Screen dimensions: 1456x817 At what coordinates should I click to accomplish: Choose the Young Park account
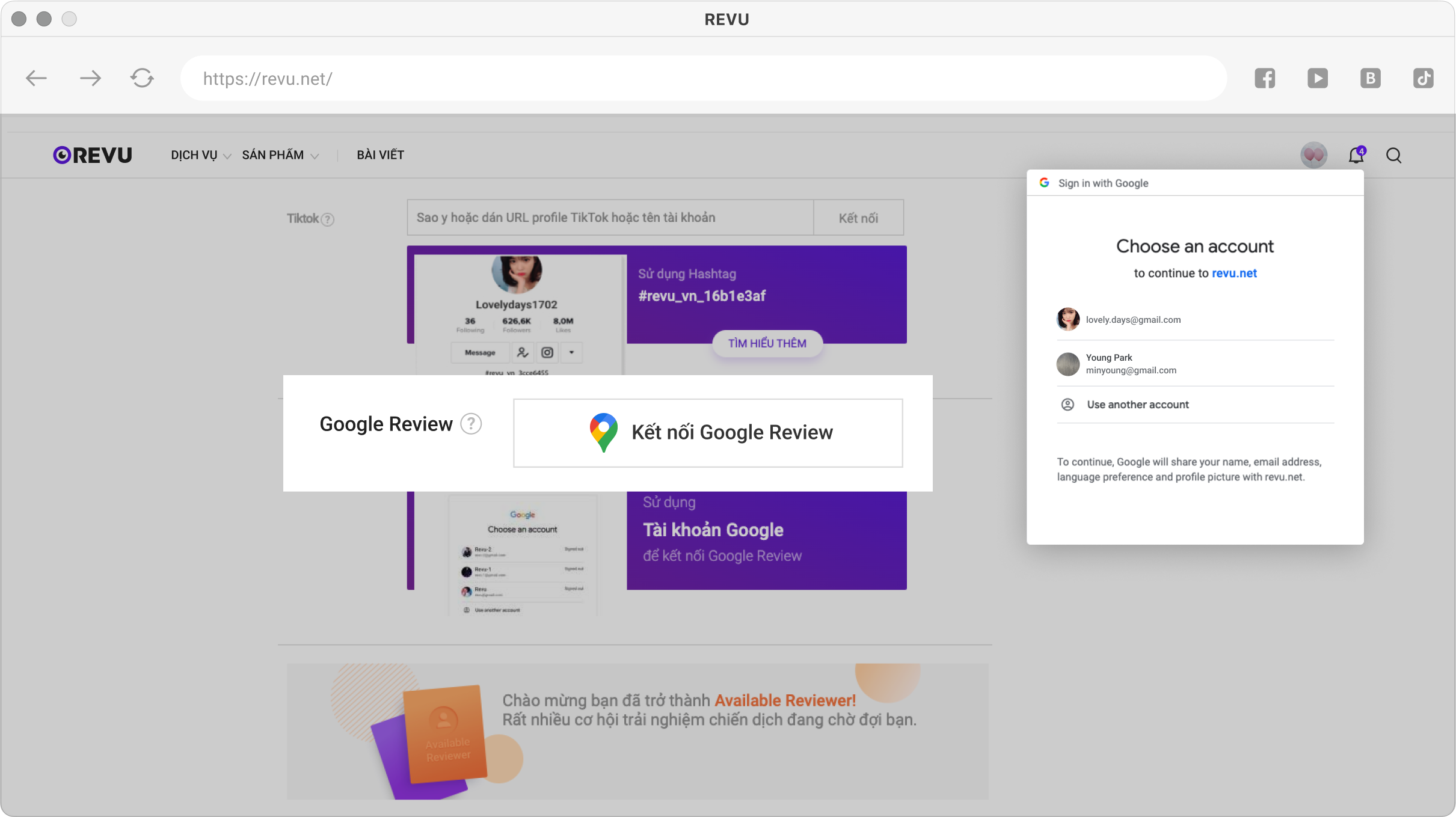click(1131, 364)
